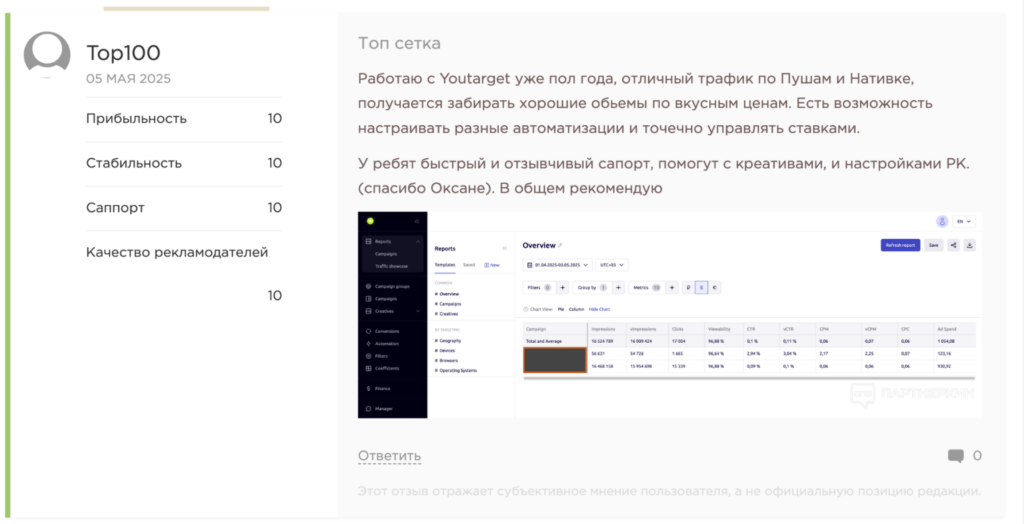This screenshot has height=524, width=1024.
Task: Click the disclaimer text below the review
Action: tap(669, 491)
